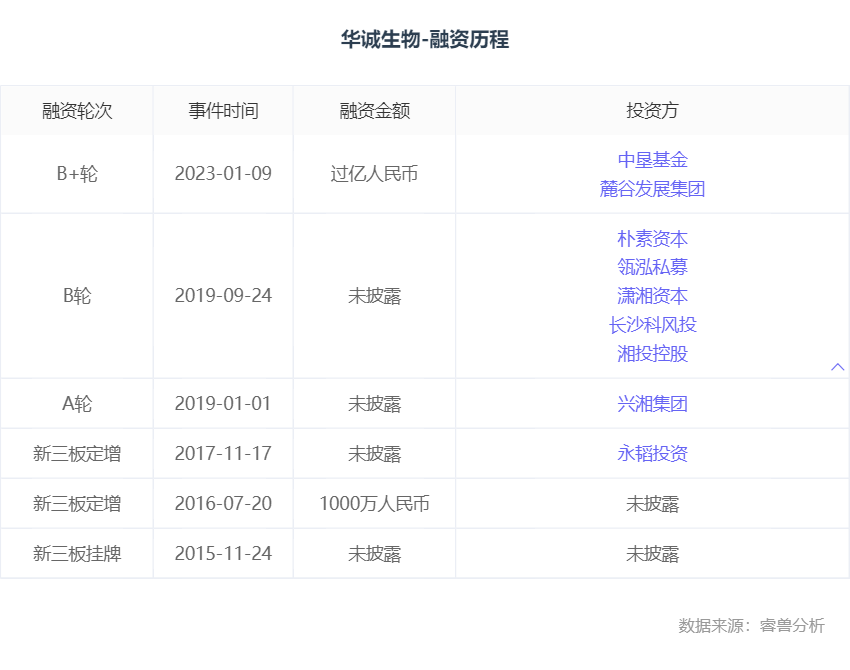
Task: Select the date 2016-07-20
Action: (x=223, y=504)
